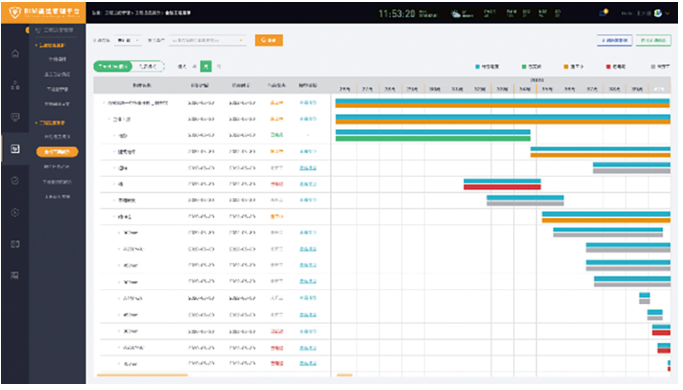683x390 pixels.
Task: Open the notification message icon with orange badge
Action: tap(604, 13)
